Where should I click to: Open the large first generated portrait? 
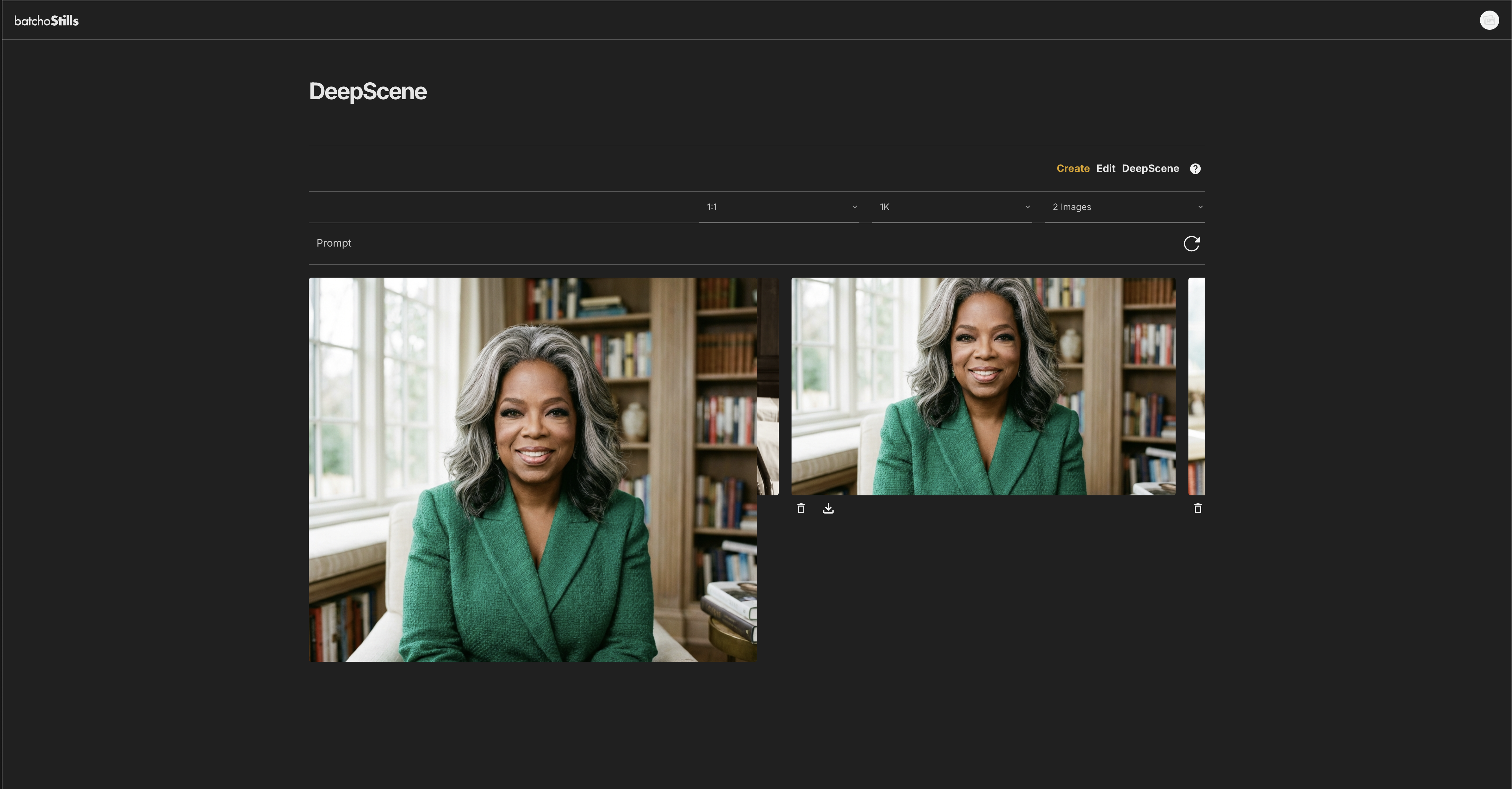[x=532, y=470]
